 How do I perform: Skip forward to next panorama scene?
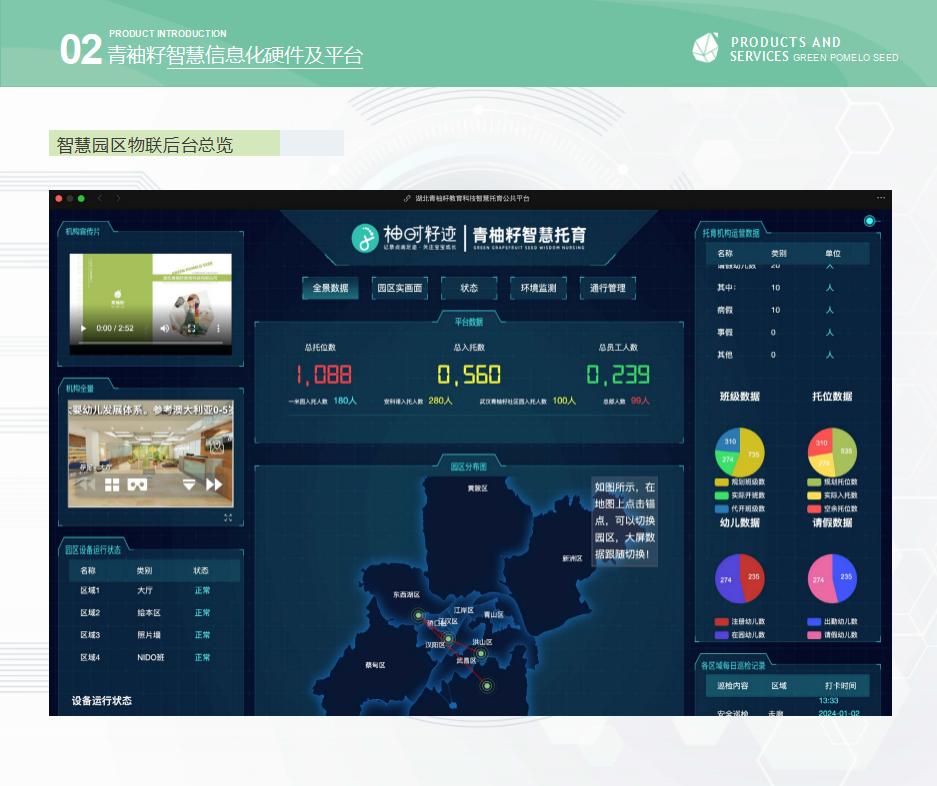(x=214, y=485)
